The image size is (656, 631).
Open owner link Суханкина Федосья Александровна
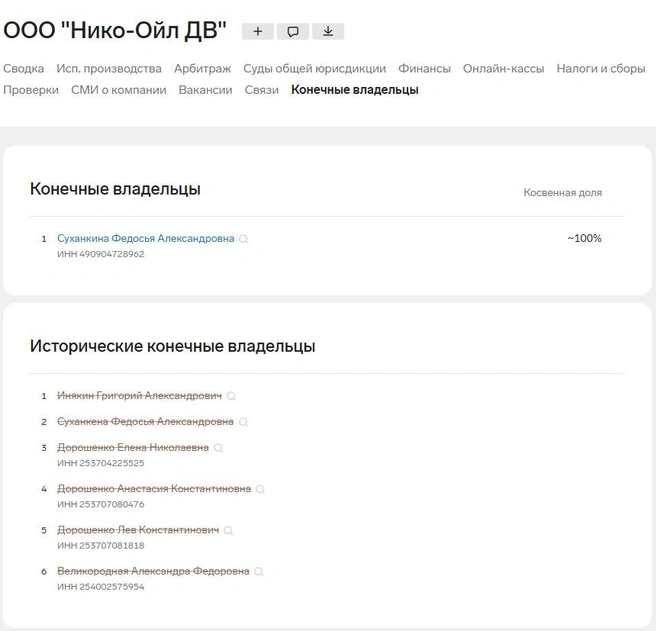tap(146, 239)
